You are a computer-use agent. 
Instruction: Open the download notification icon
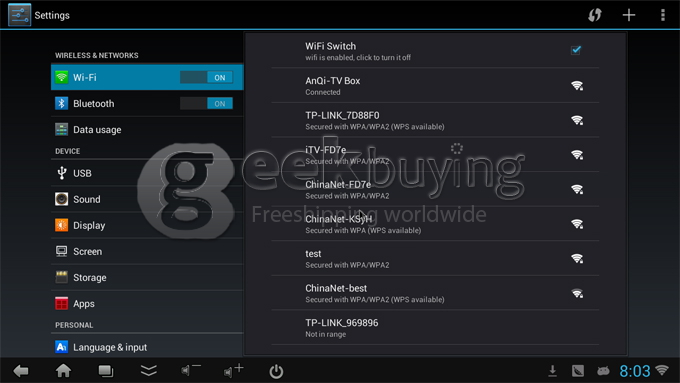coord(552,370)
